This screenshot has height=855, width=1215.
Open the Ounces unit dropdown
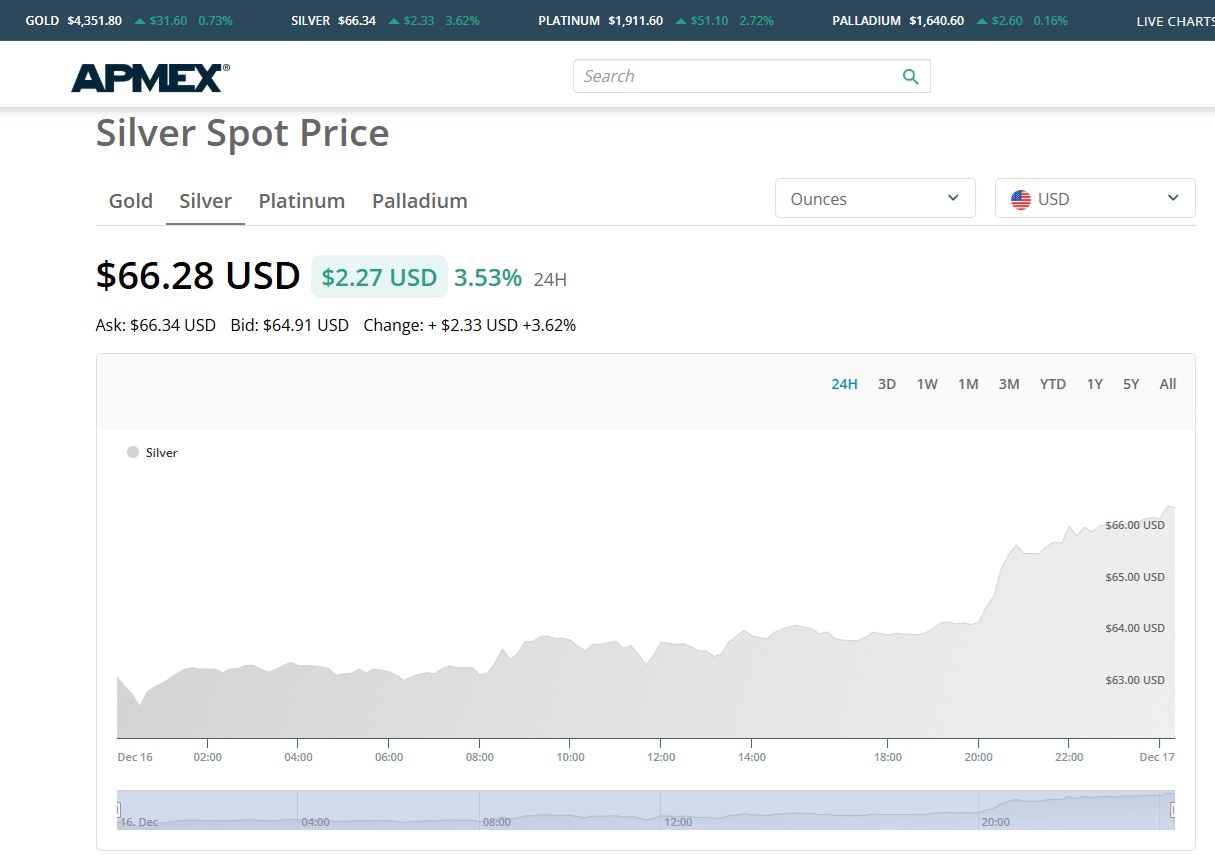pyautogui.click(x=874, y=199)
